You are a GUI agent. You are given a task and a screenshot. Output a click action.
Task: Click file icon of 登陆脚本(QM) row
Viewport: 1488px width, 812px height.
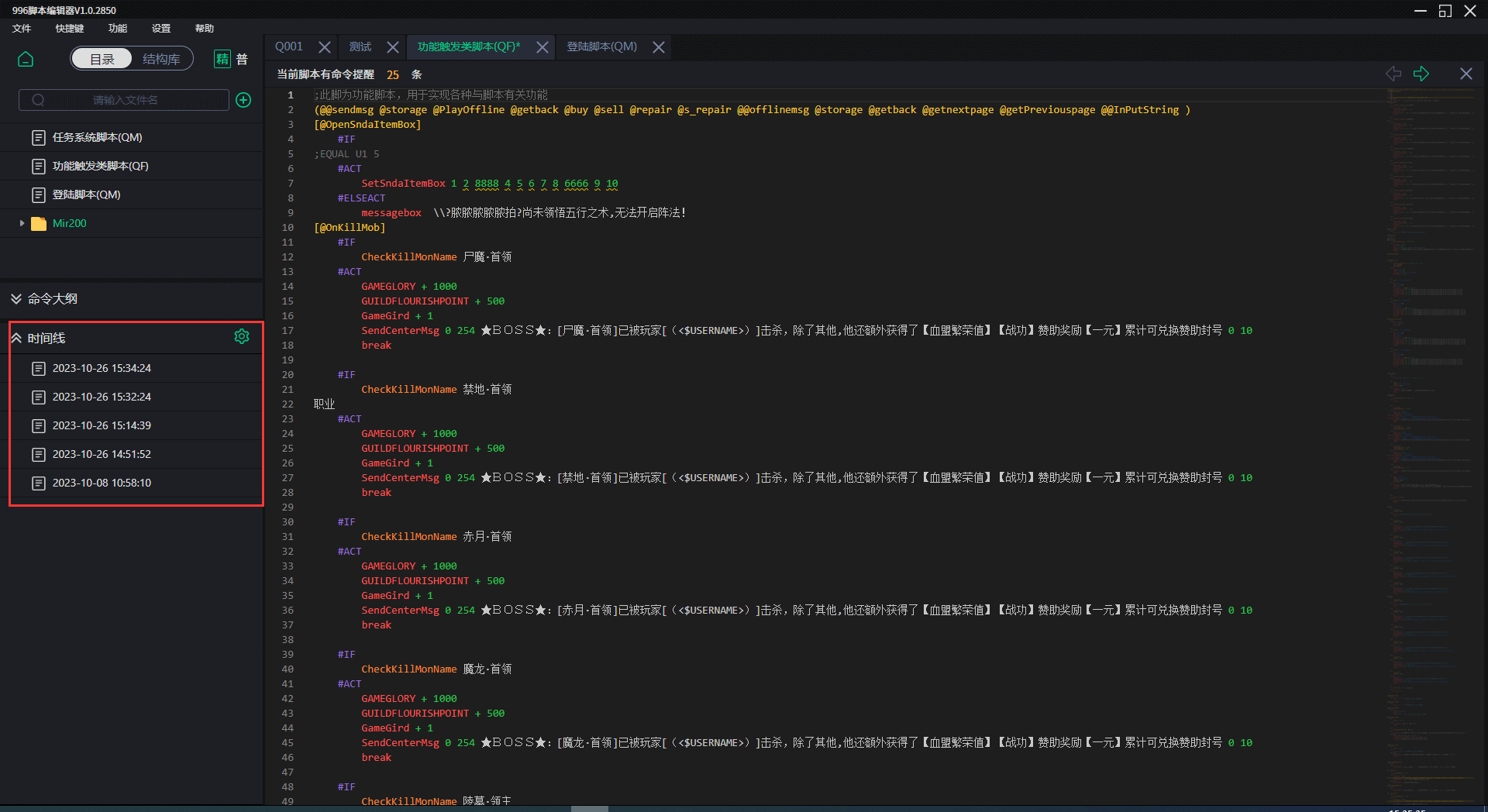39,194
